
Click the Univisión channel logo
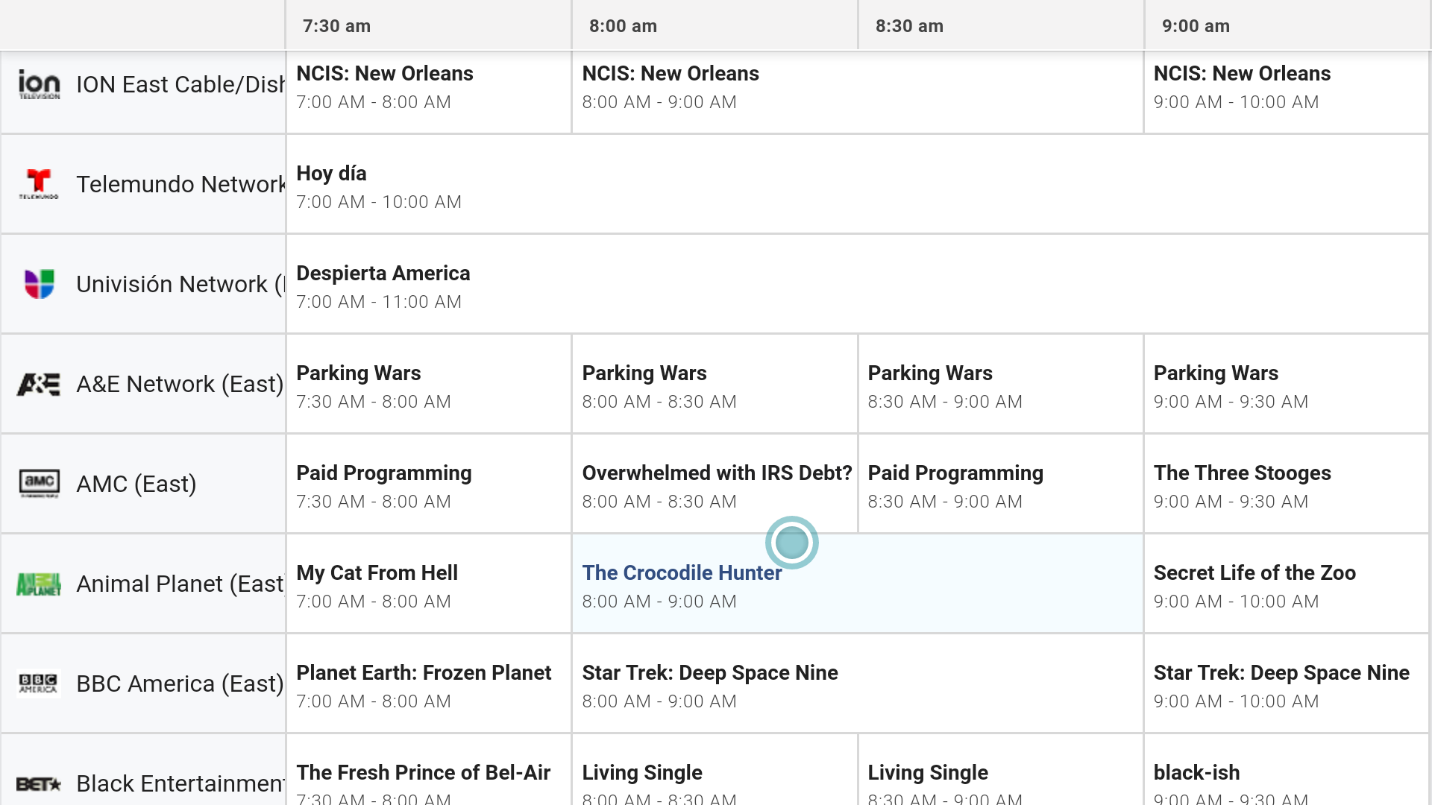39,284
